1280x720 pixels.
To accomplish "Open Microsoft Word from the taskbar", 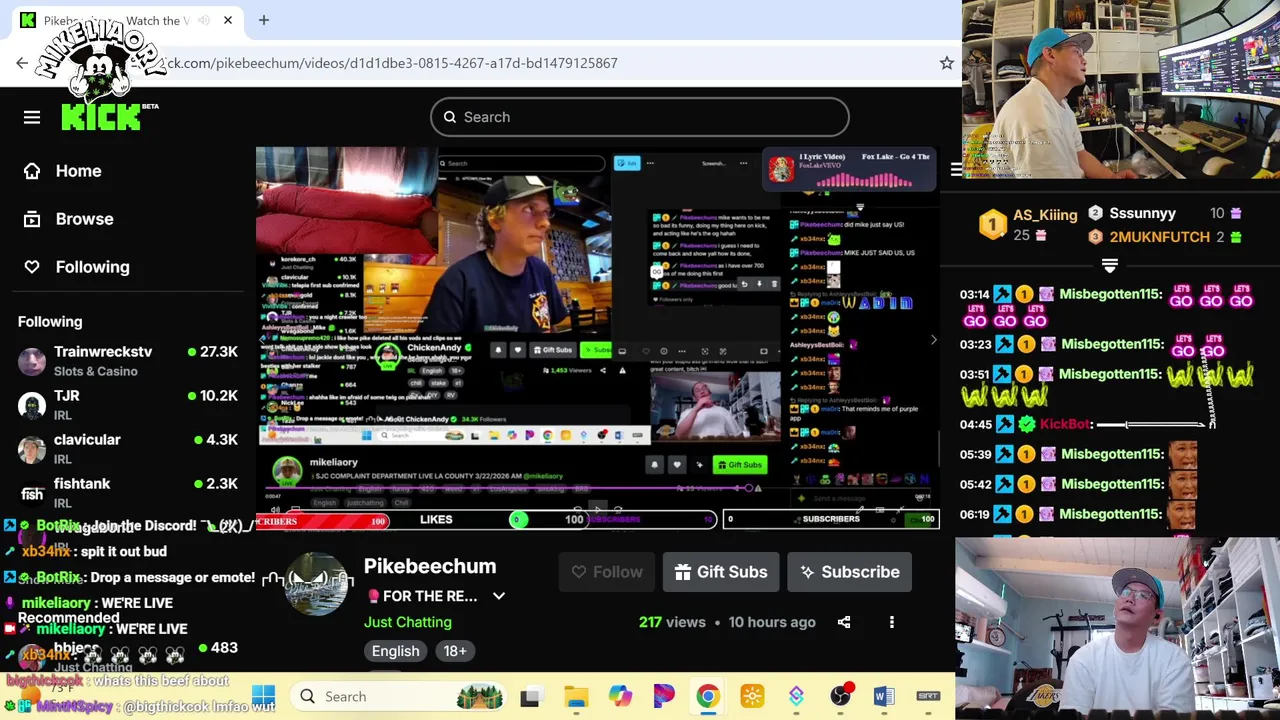I will [884, 696].
